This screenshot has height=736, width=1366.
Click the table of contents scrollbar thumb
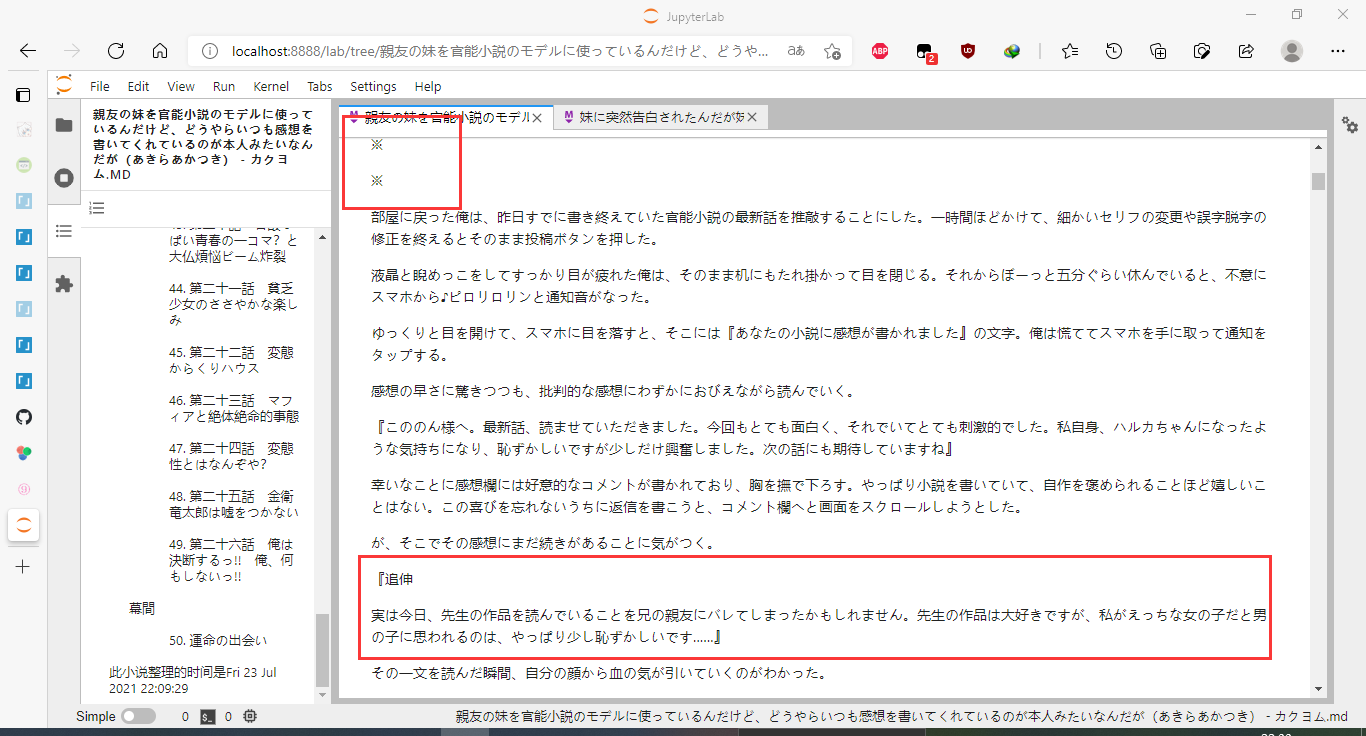point(322,649)
